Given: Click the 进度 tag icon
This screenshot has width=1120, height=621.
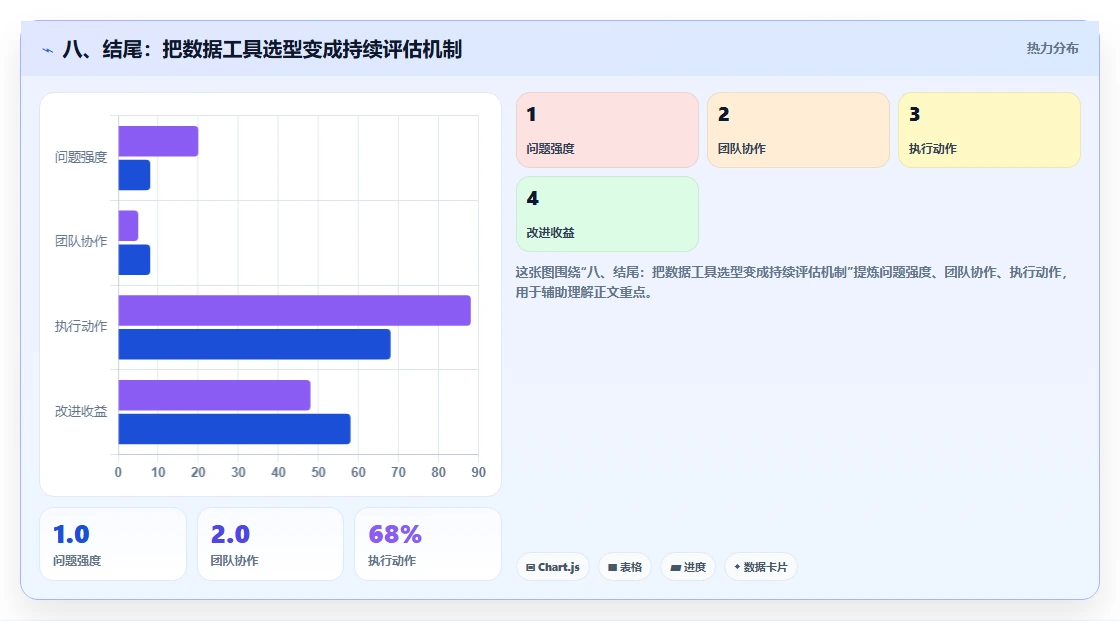Looking at the screenshot, I should (675, 567).
